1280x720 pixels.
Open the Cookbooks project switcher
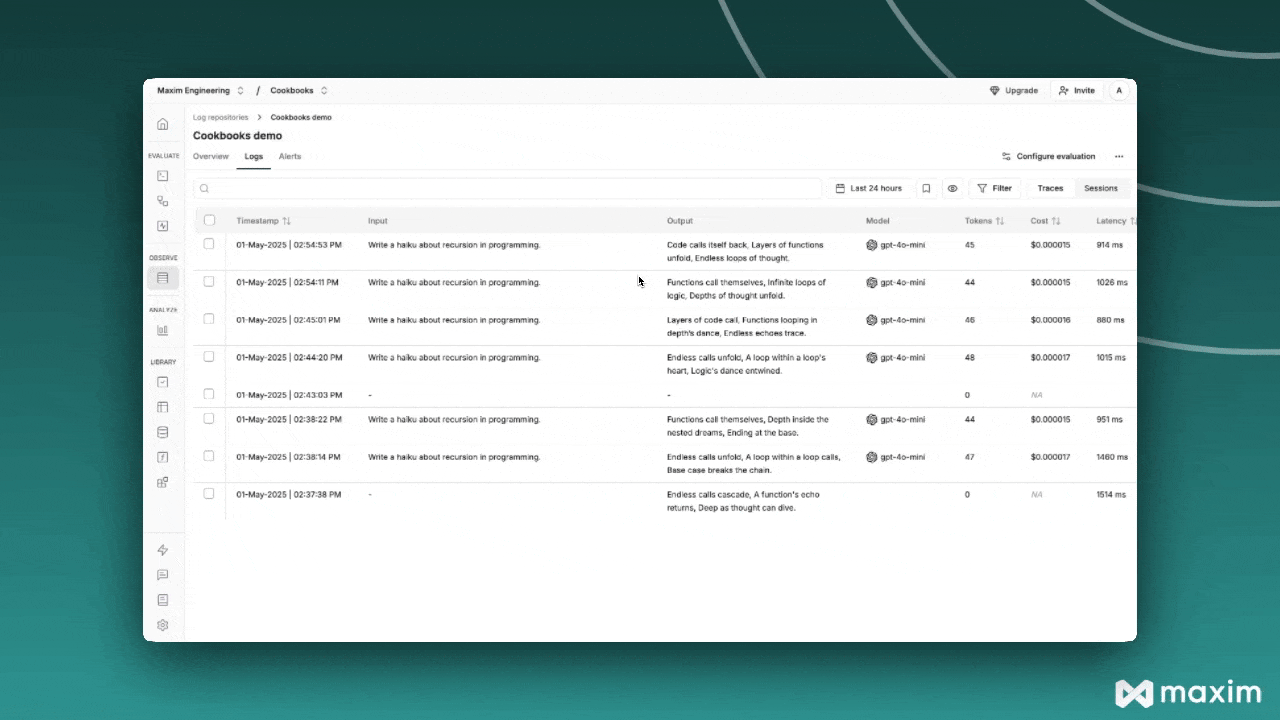(299, 90)
